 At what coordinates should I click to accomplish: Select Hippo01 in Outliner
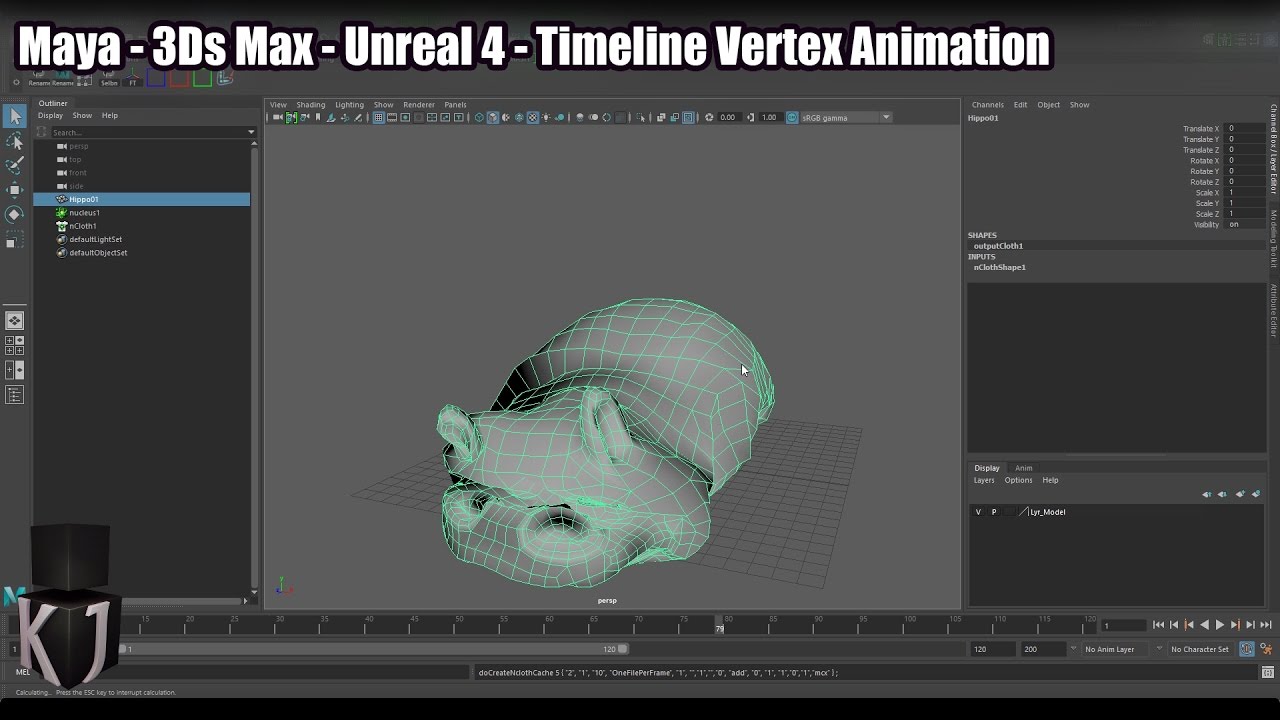tap(141, 199)
